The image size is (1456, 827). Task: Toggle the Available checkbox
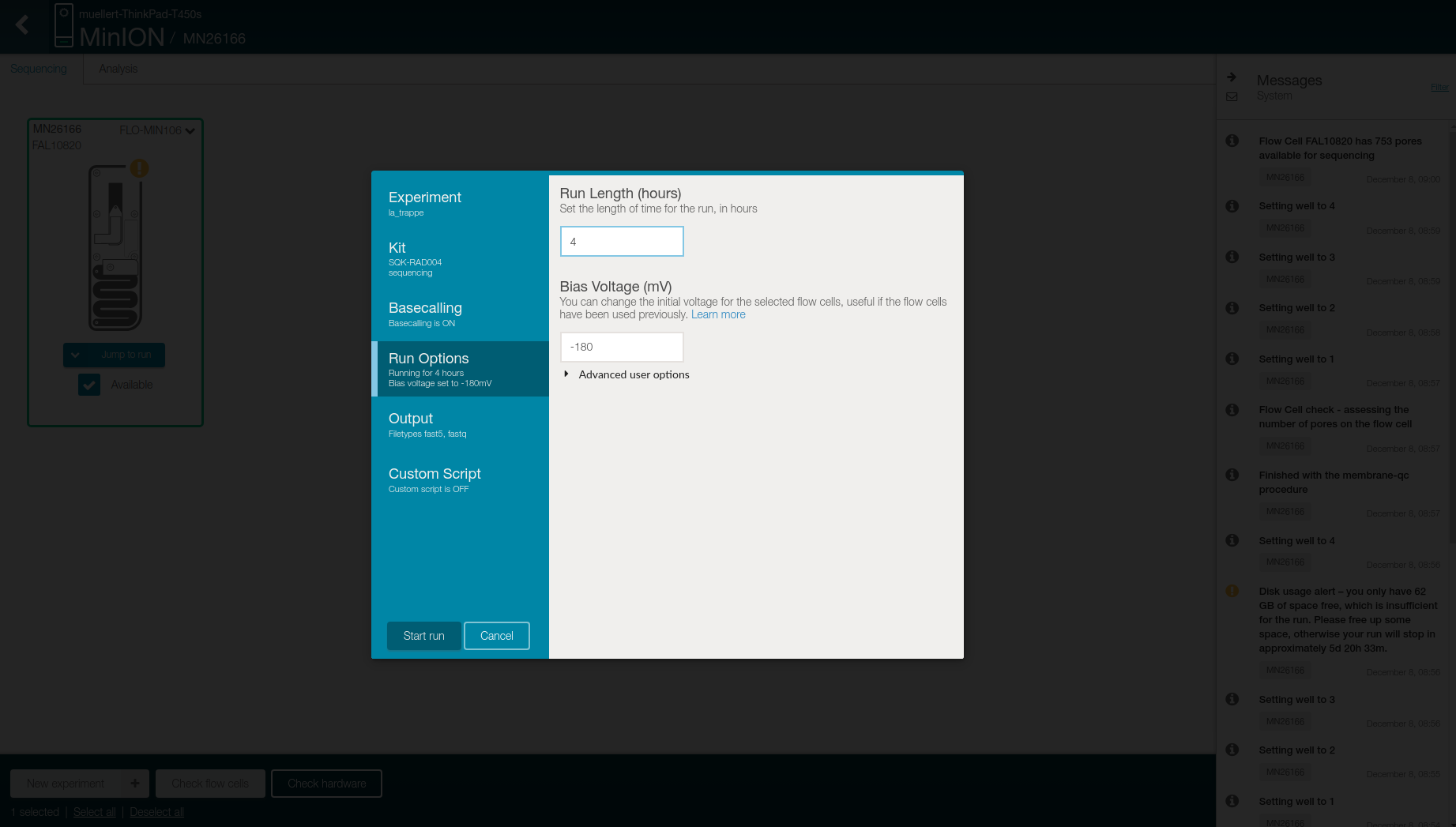coord(89,385)
